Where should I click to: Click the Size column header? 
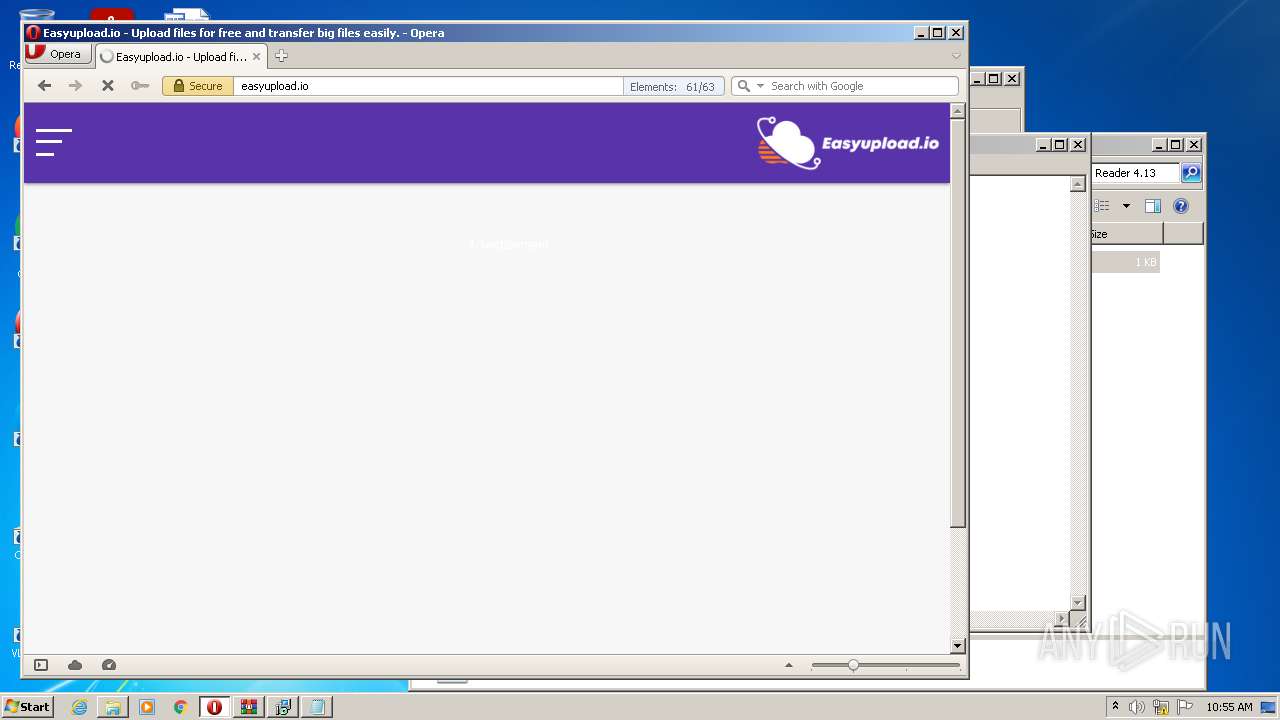pos(1127,234)
